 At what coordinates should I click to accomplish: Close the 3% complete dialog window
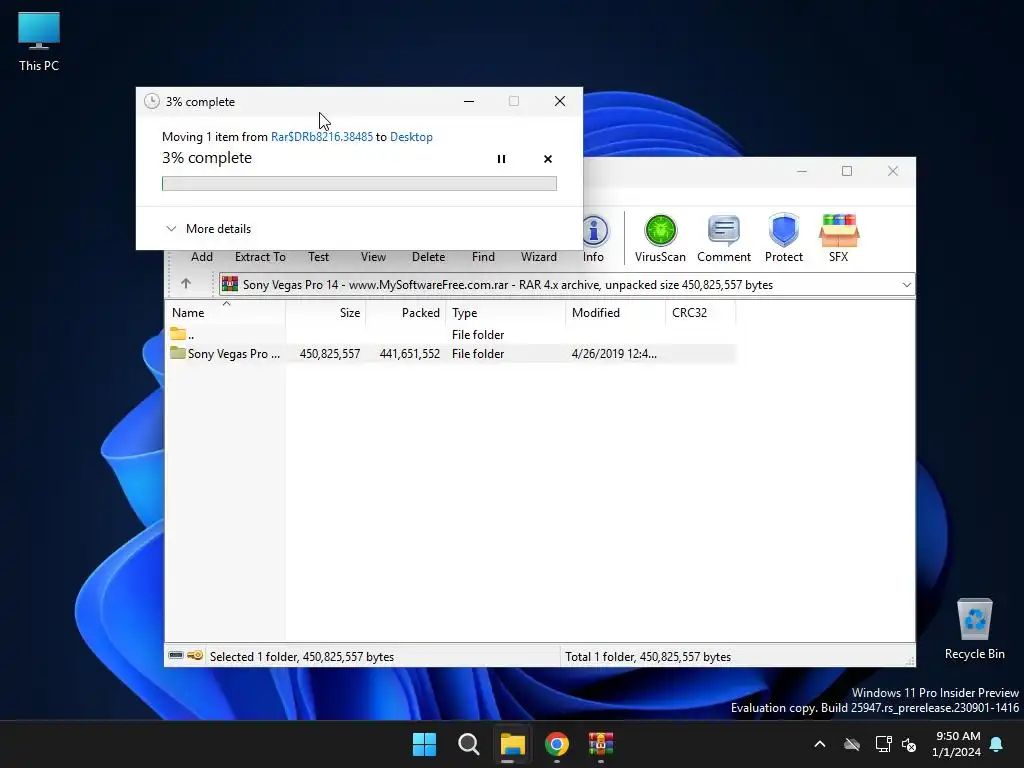pos(560,101)
